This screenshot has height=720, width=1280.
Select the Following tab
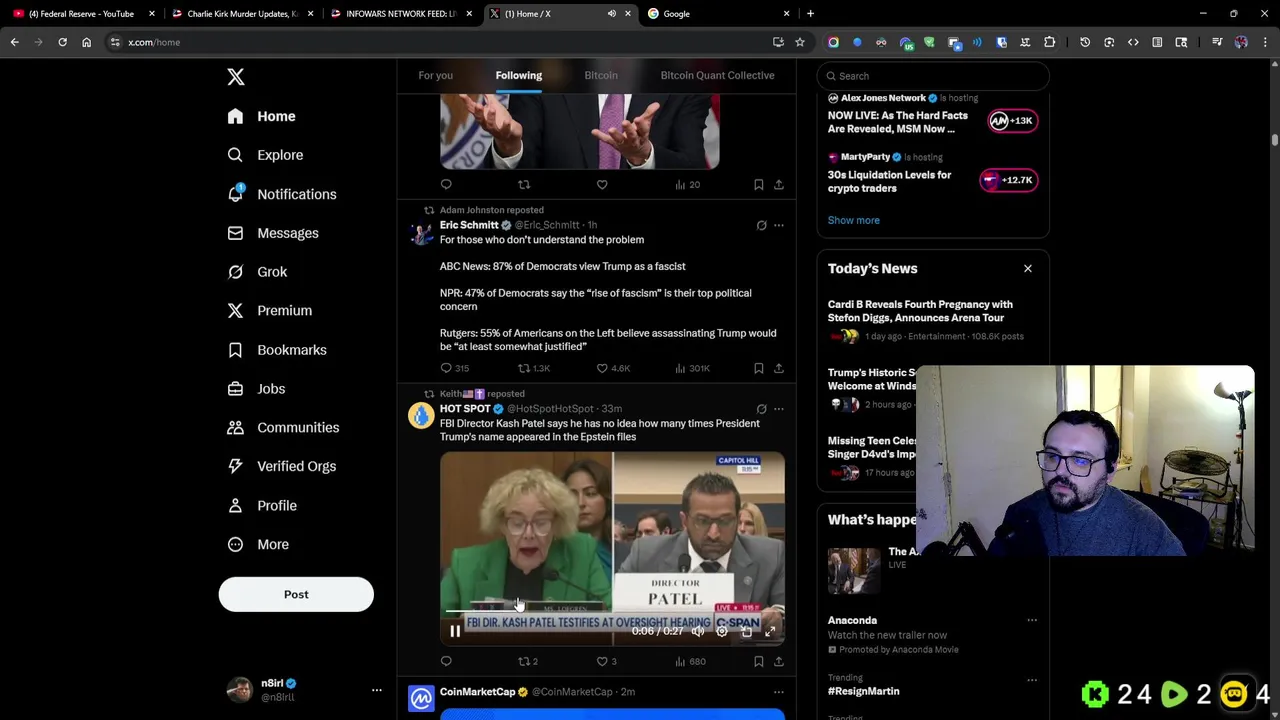click(x=519, y=75)
